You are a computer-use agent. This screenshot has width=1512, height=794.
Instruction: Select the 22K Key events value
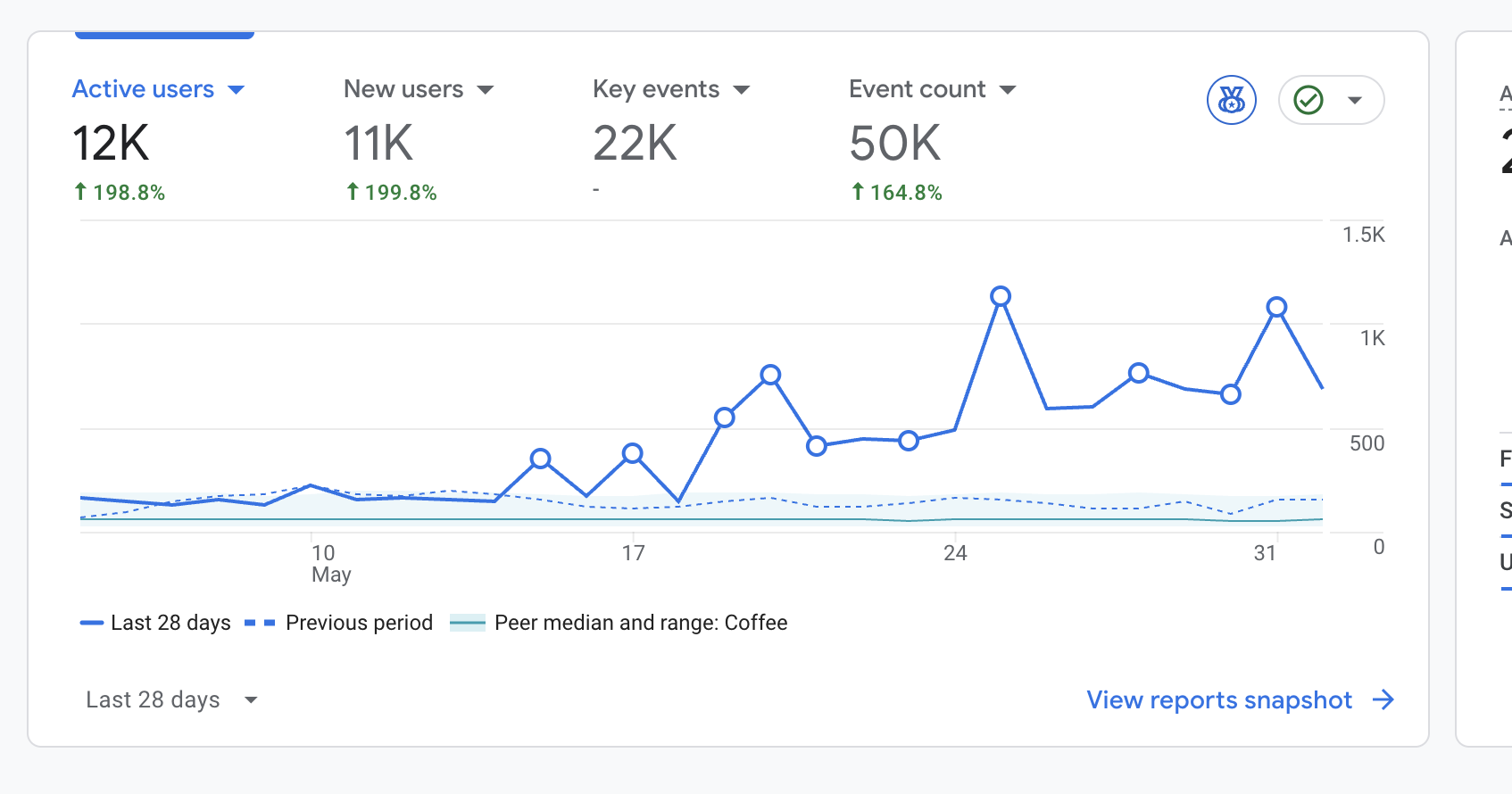point(636,144)
